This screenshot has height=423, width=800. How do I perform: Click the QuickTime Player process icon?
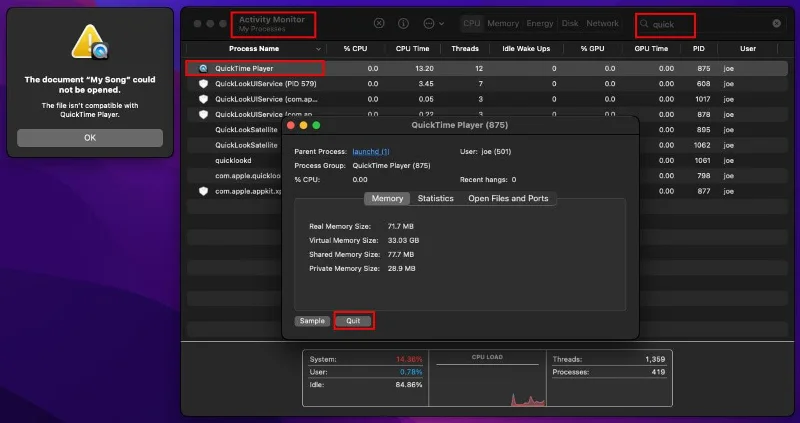click(203, 68)
